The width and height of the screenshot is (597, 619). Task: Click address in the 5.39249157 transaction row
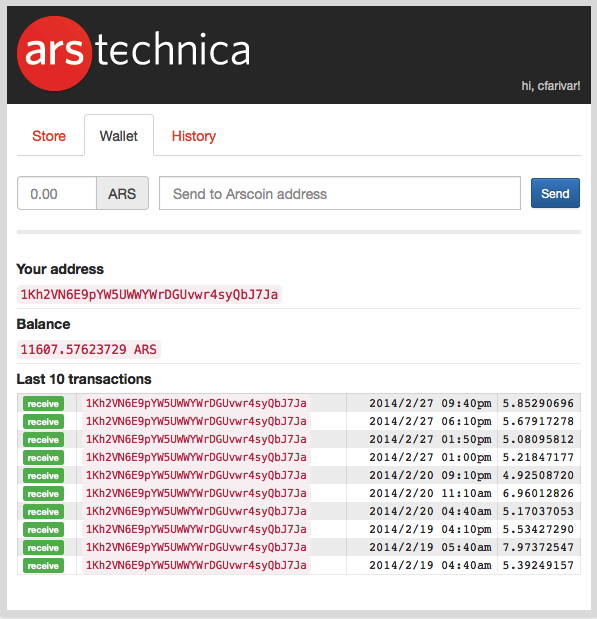(196, 565)
